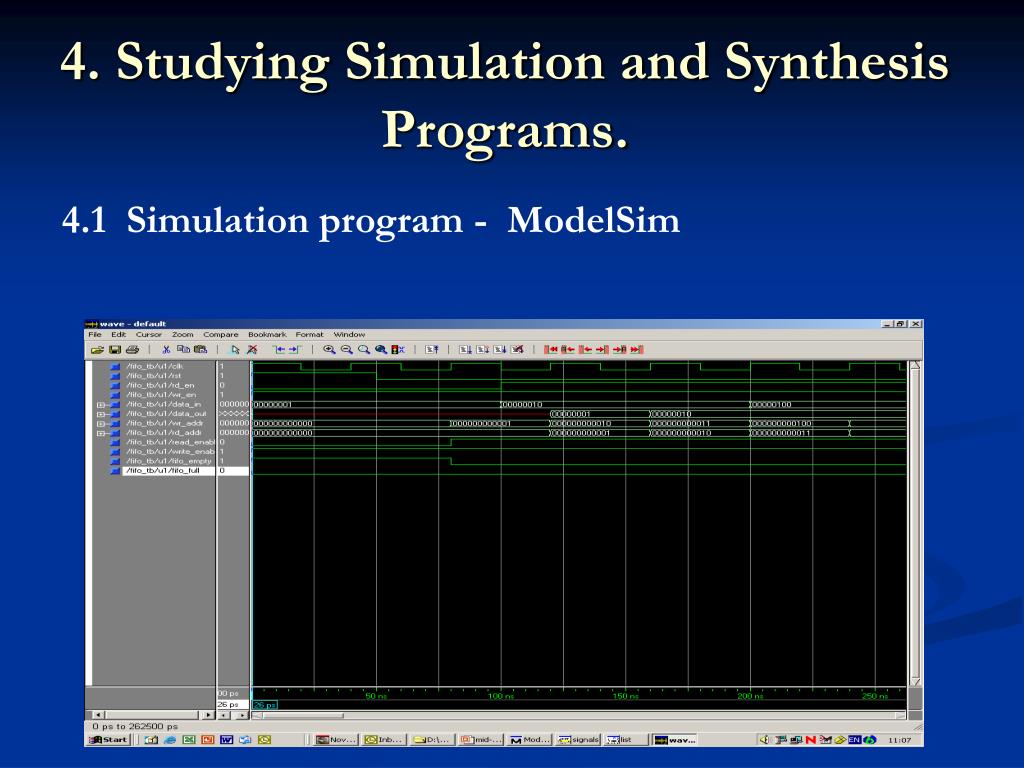1024x768 pixels.
Task: Open the Bookmark menu
Action: (267, 334)
